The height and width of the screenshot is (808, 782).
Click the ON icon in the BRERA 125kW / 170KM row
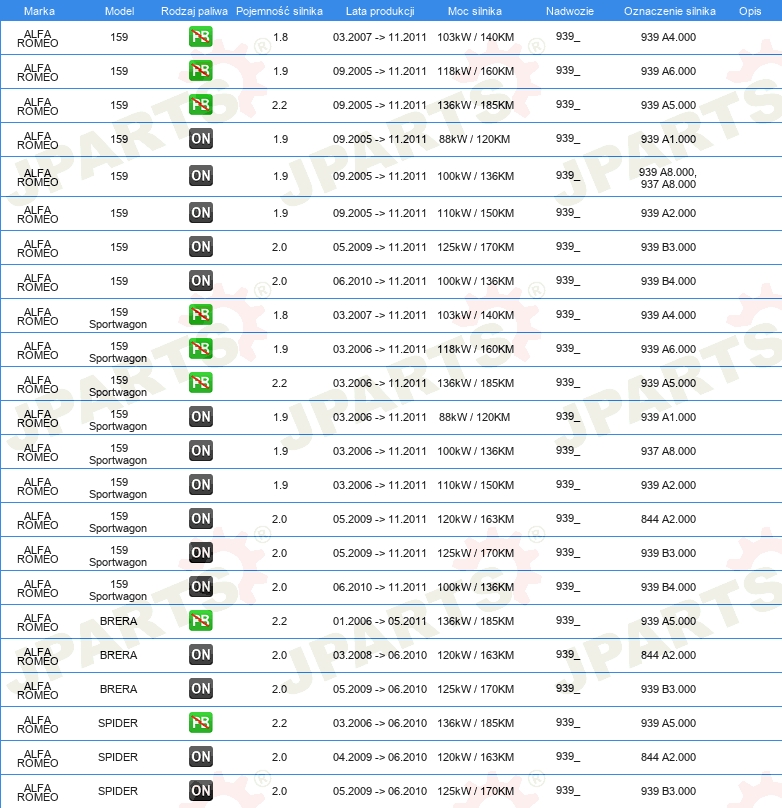point(201,689)
